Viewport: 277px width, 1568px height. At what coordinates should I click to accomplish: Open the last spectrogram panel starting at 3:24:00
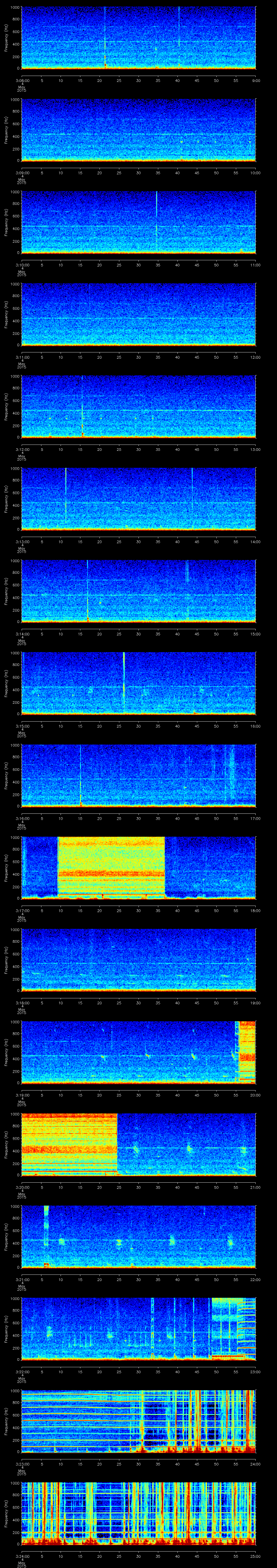pos(139,1514)
